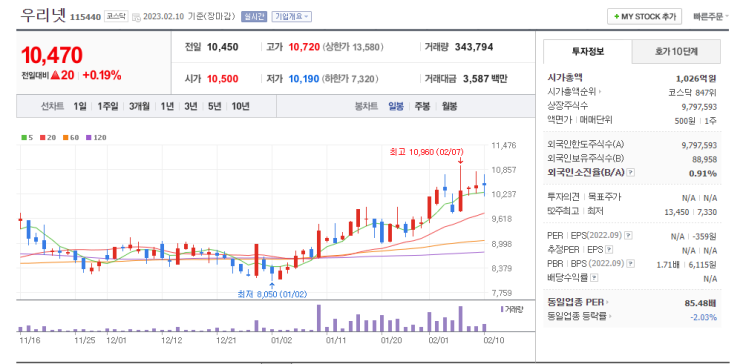Click the orange 60-day moving average legend

70,137
